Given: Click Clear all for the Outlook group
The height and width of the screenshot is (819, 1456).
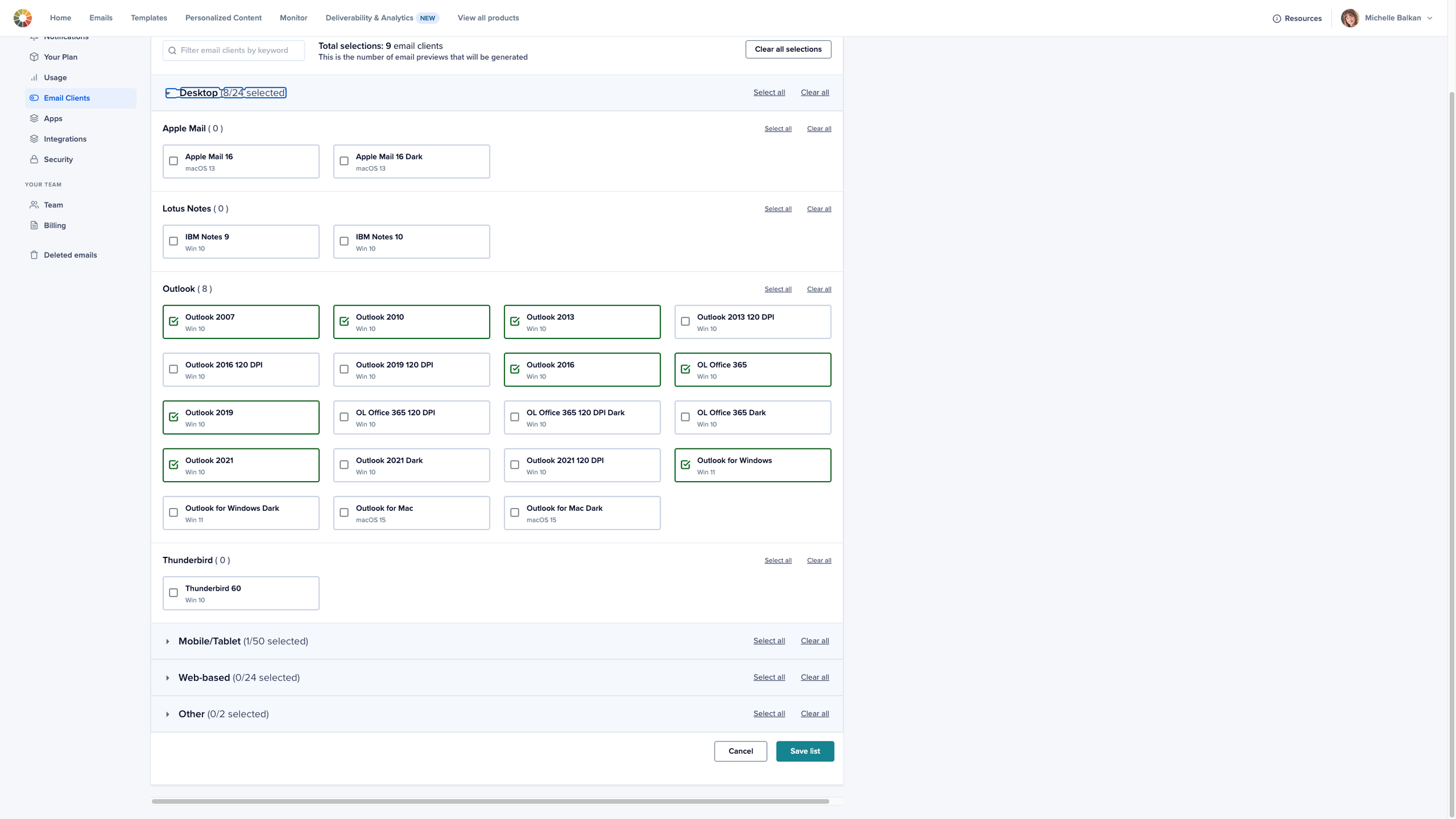Looking at the screenshot, I should coord(819,290).
